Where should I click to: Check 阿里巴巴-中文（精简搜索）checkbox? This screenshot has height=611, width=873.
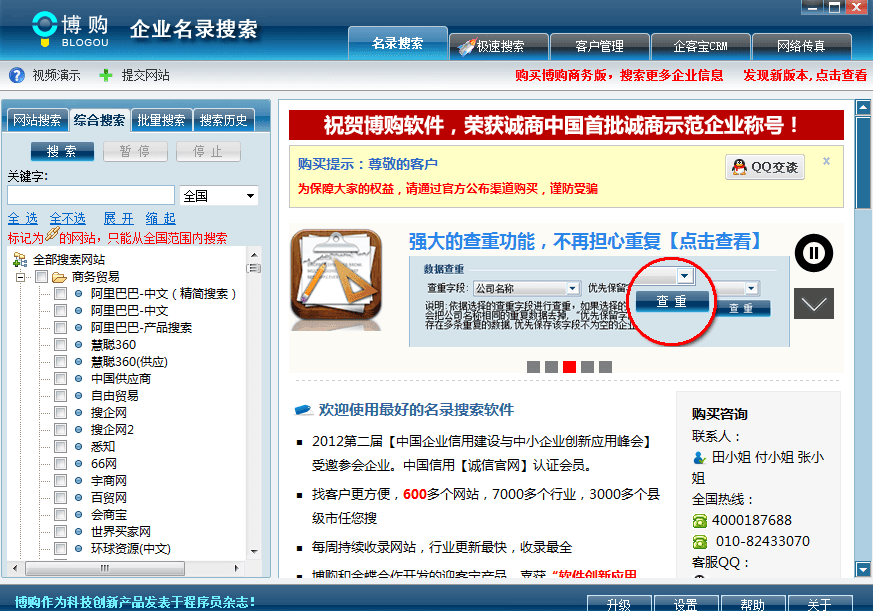point(61,294)
